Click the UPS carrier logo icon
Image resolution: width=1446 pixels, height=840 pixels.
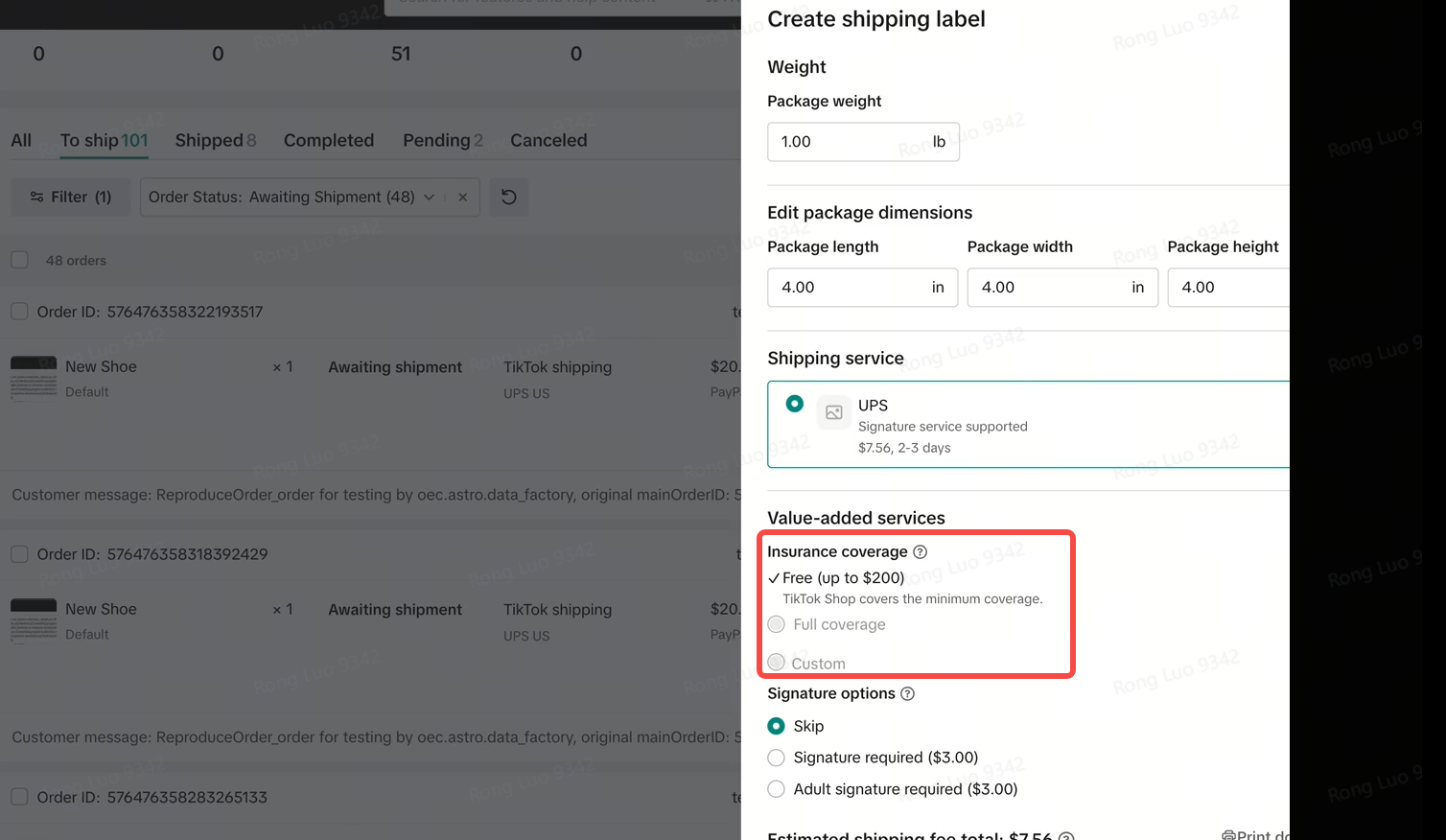point(834,412)
